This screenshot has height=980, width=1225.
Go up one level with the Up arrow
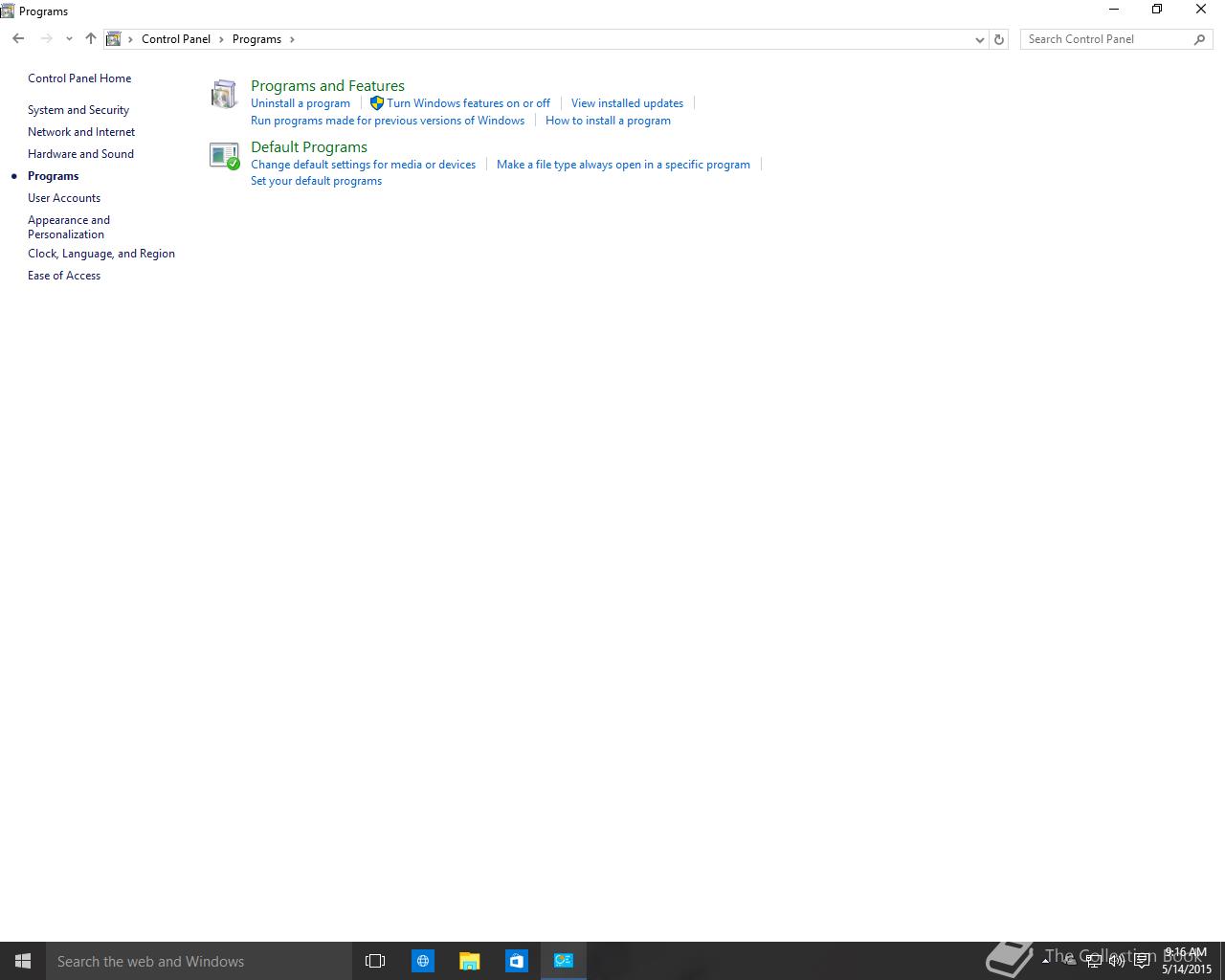pyautogui.click(x=91, y=39)
